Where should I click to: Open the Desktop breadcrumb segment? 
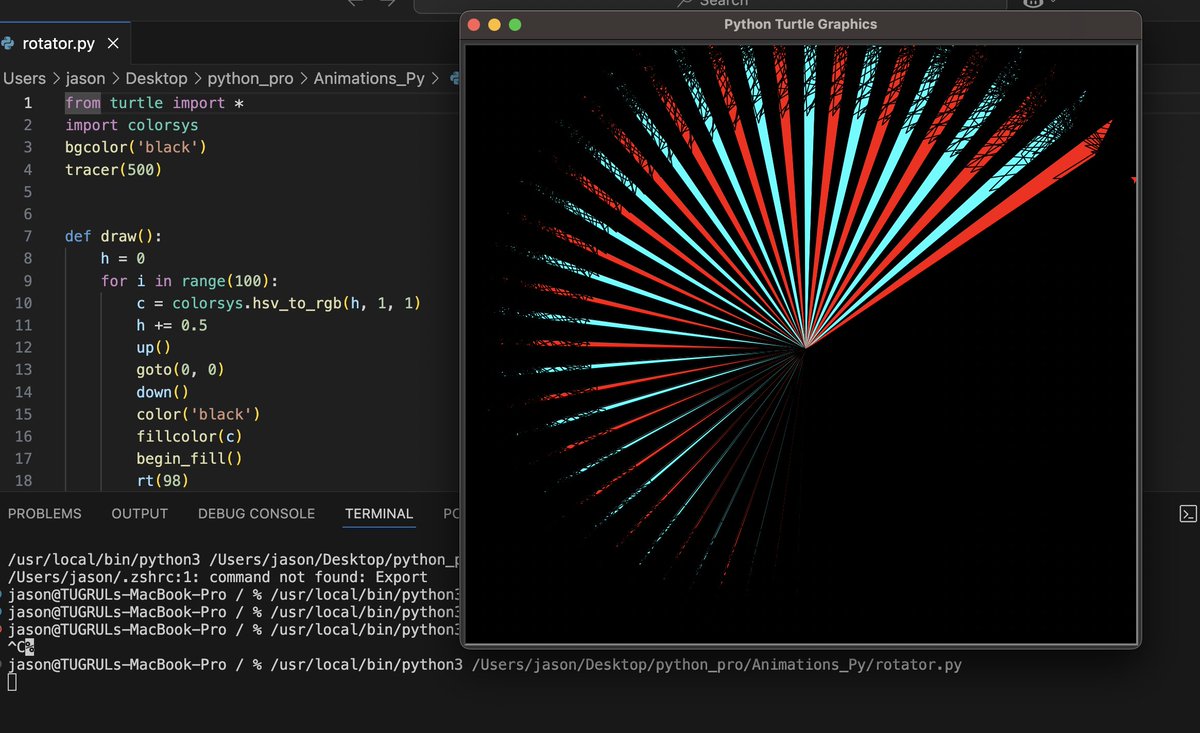click(x=156, y=78)
